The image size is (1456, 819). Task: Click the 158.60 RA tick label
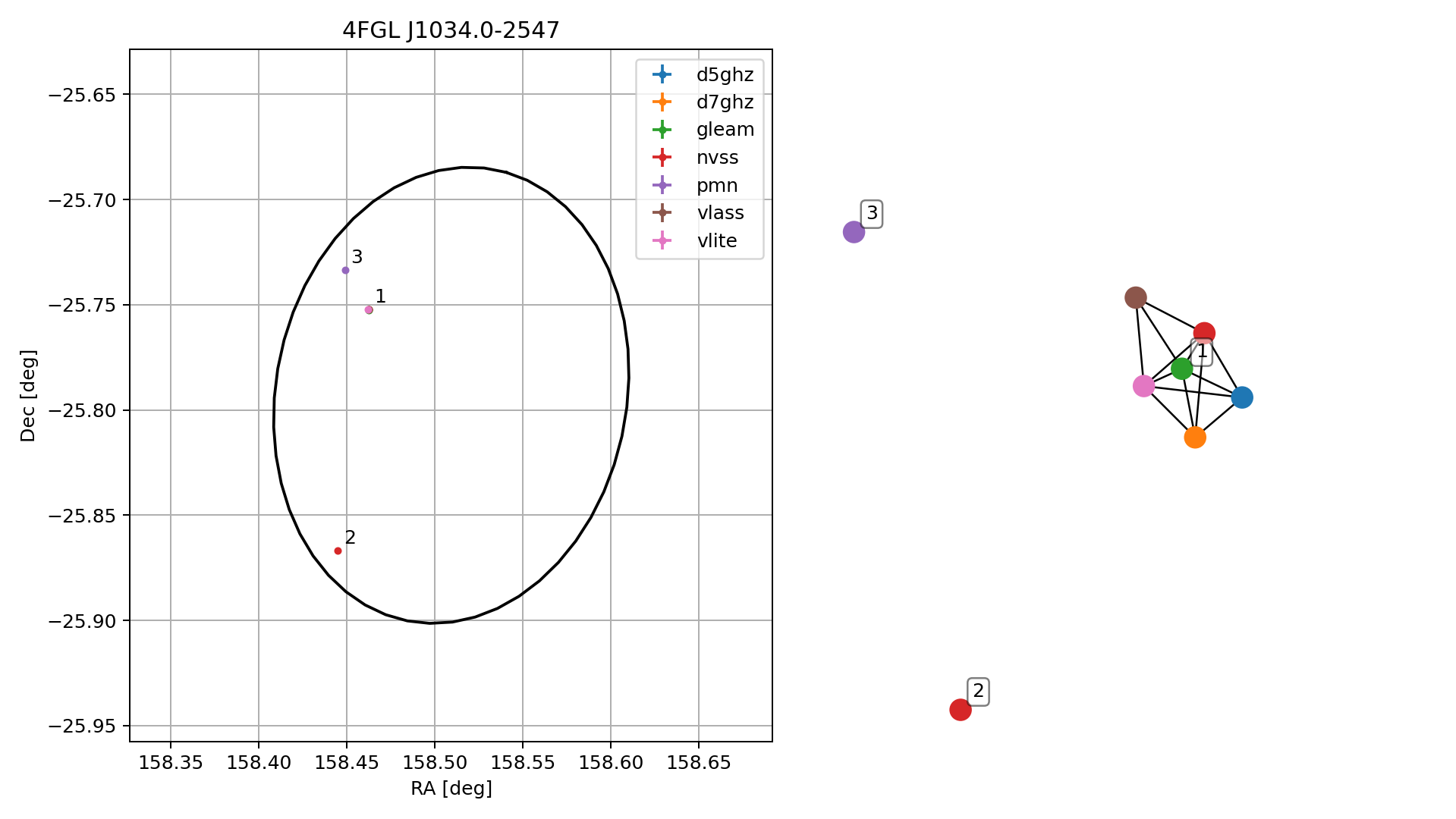[611, 762]
